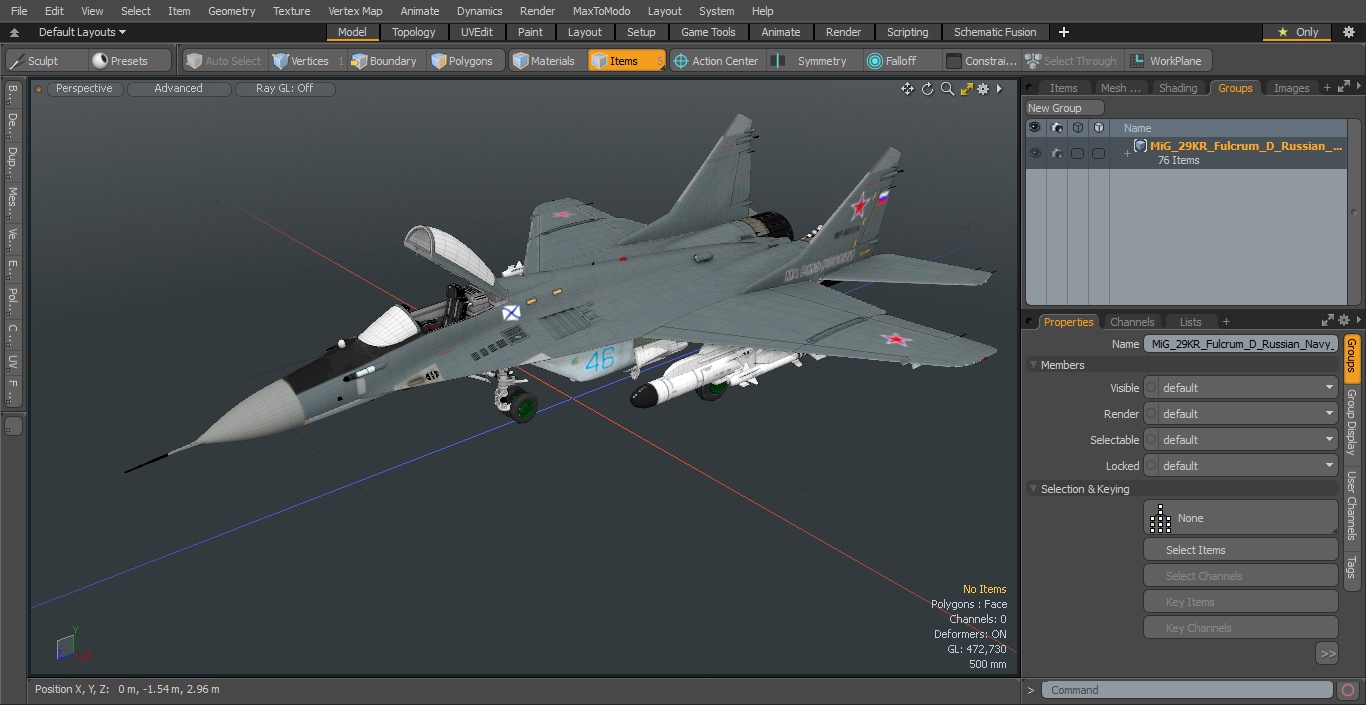The image size is (1366, 705).
Task: Open viewport settings gear icon
Action: pyautogui.click(x=983, y=89)
